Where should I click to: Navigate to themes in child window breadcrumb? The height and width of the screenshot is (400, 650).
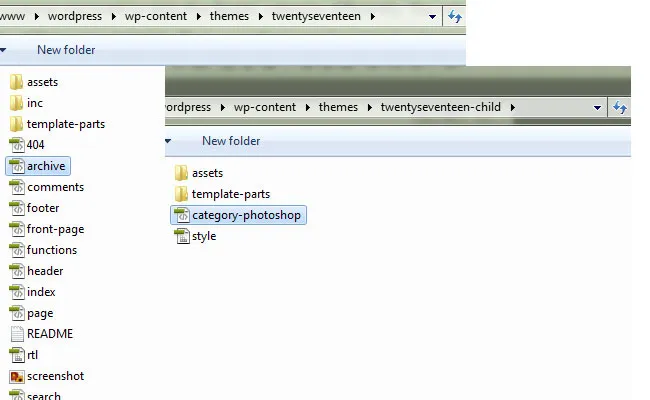pyautogui.click(x=341, y=108)
